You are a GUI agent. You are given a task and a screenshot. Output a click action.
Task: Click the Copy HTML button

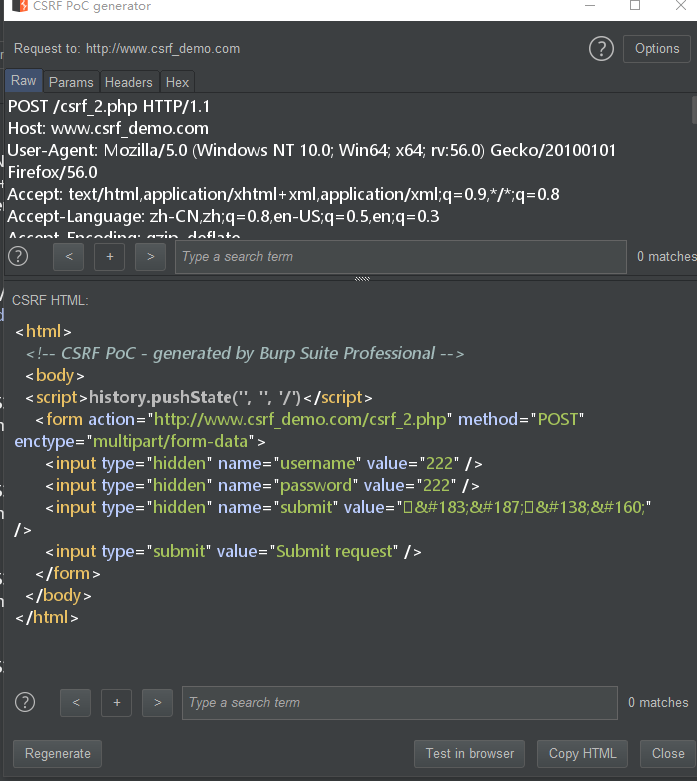[582, 754]
